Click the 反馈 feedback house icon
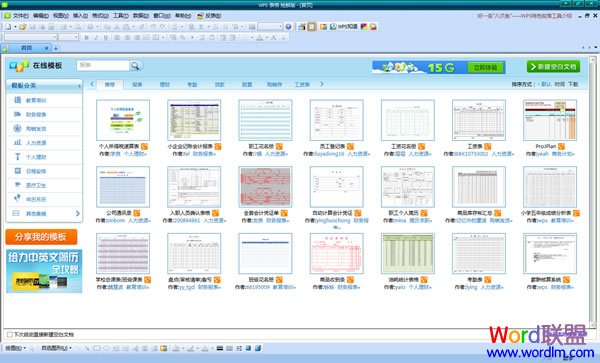The height and width of the screenshot is (363, 600). (201, 16)
